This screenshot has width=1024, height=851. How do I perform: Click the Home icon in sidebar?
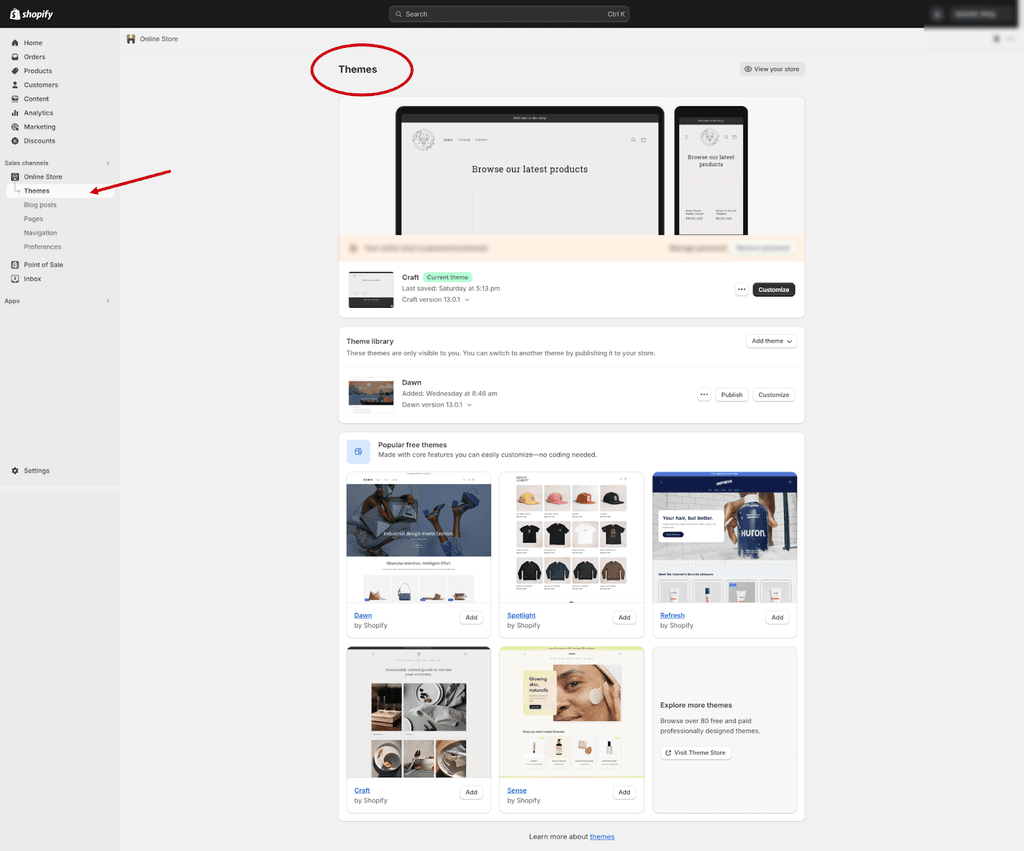click(x=15, y=43)
